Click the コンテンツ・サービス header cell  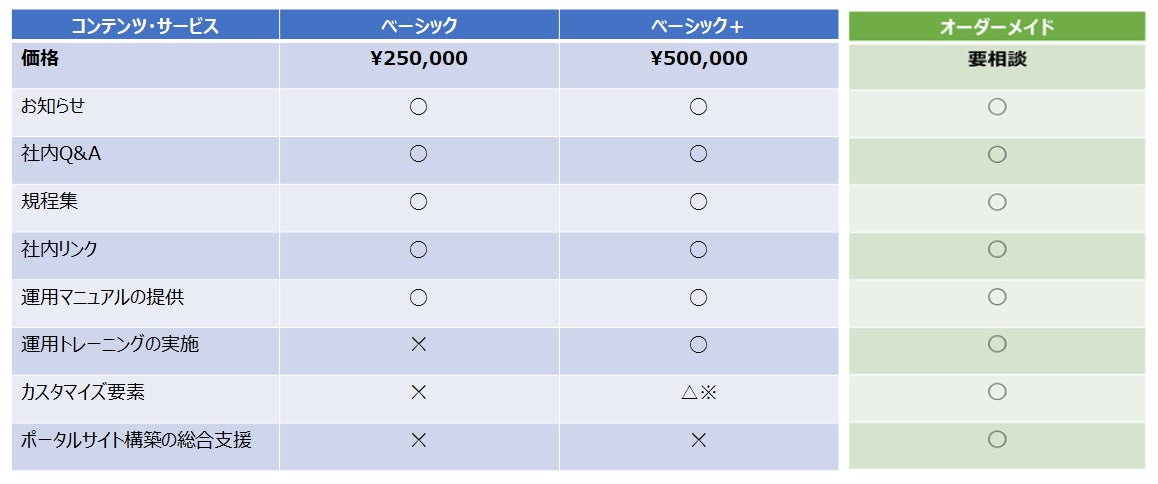point(145,25)
